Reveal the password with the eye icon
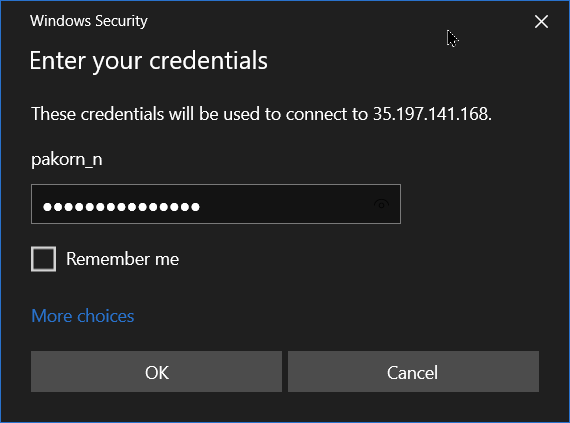 tap(381, 205)
